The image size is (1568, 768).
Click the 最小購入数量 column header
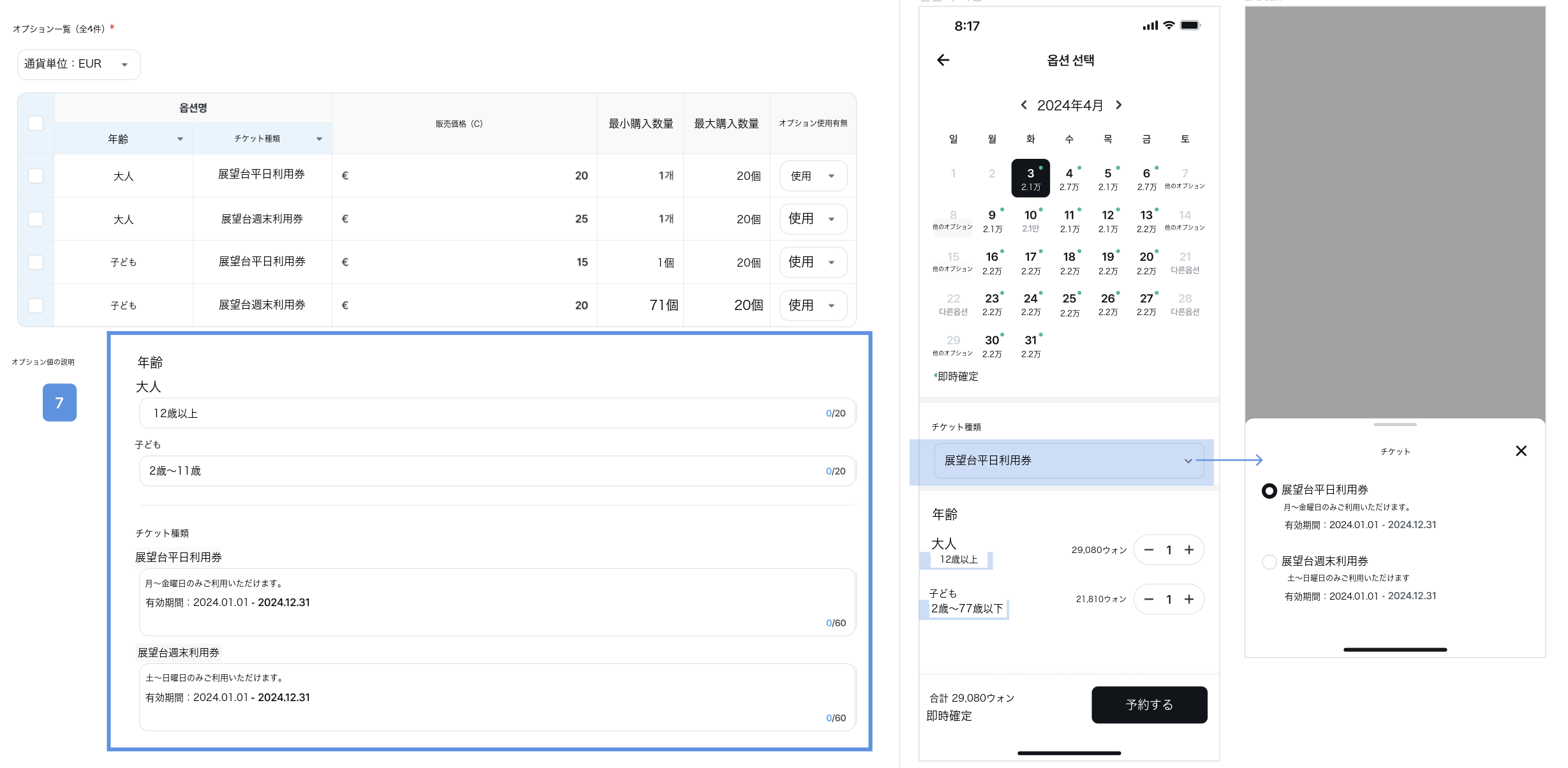[640, 124]
